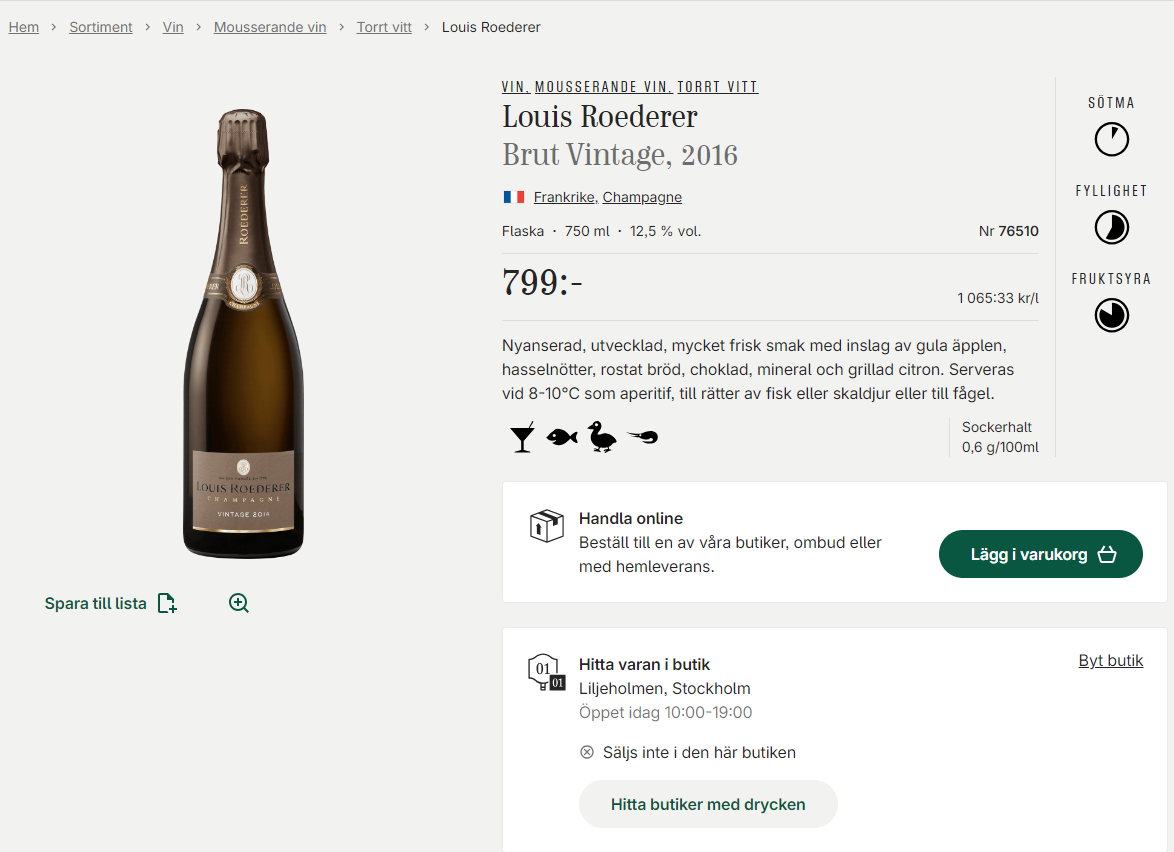The height and width of the screenshot is (852, 1174).
Task: Click the aperitif cocktail glass icon
Action: click(x=522, y=437)
